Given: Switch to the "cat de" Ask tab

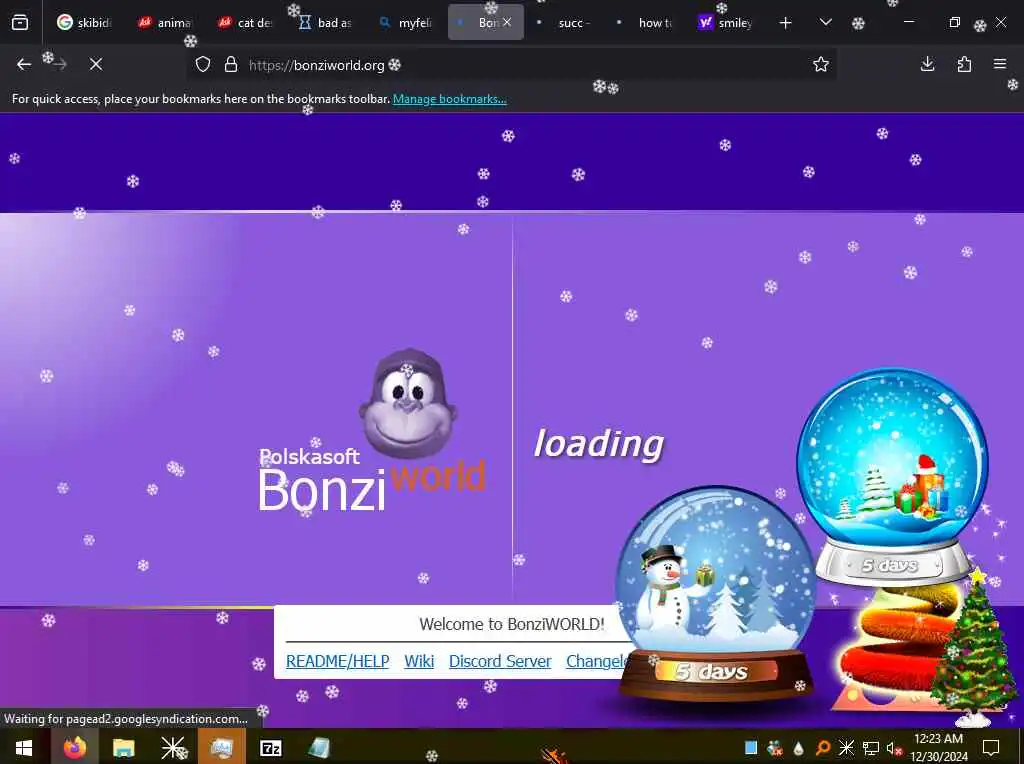Looking at the screenshot, I should point(246,23).
